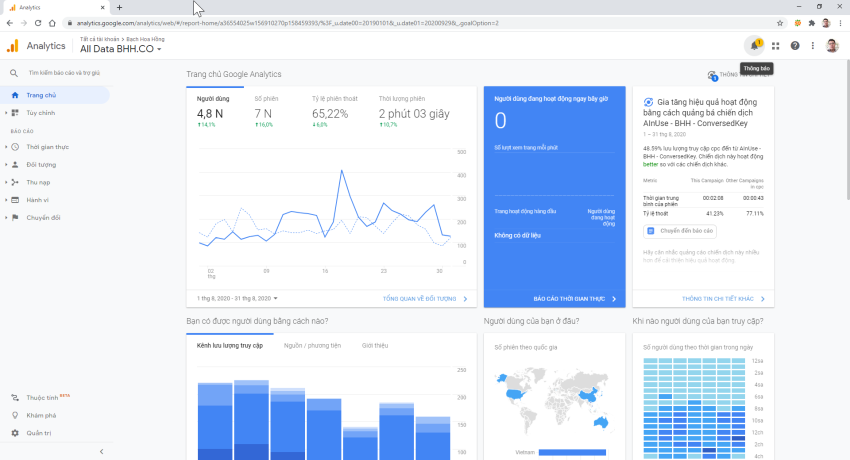Switch to Giới thiệu tab
850x460 pixels.
pyautogui.click(x=375, y=346)
